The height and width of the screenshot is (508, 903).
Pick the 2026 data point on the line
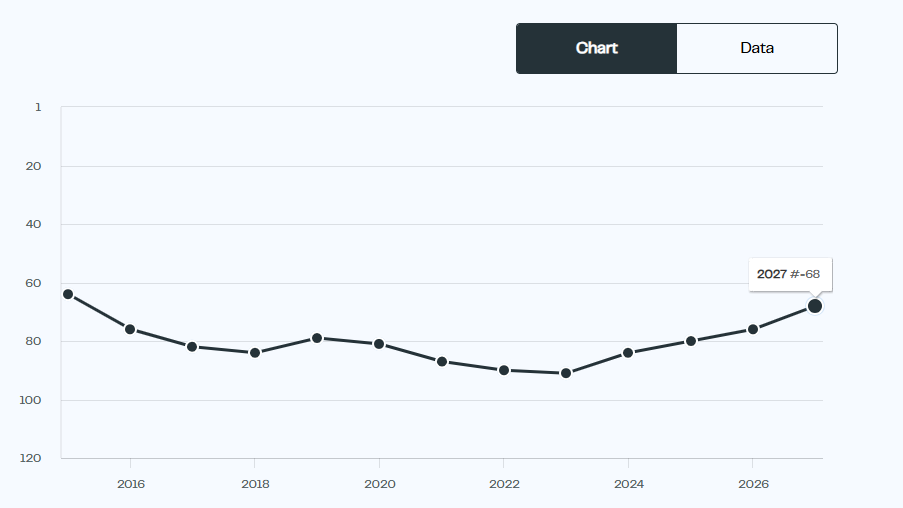click(753, 329)
